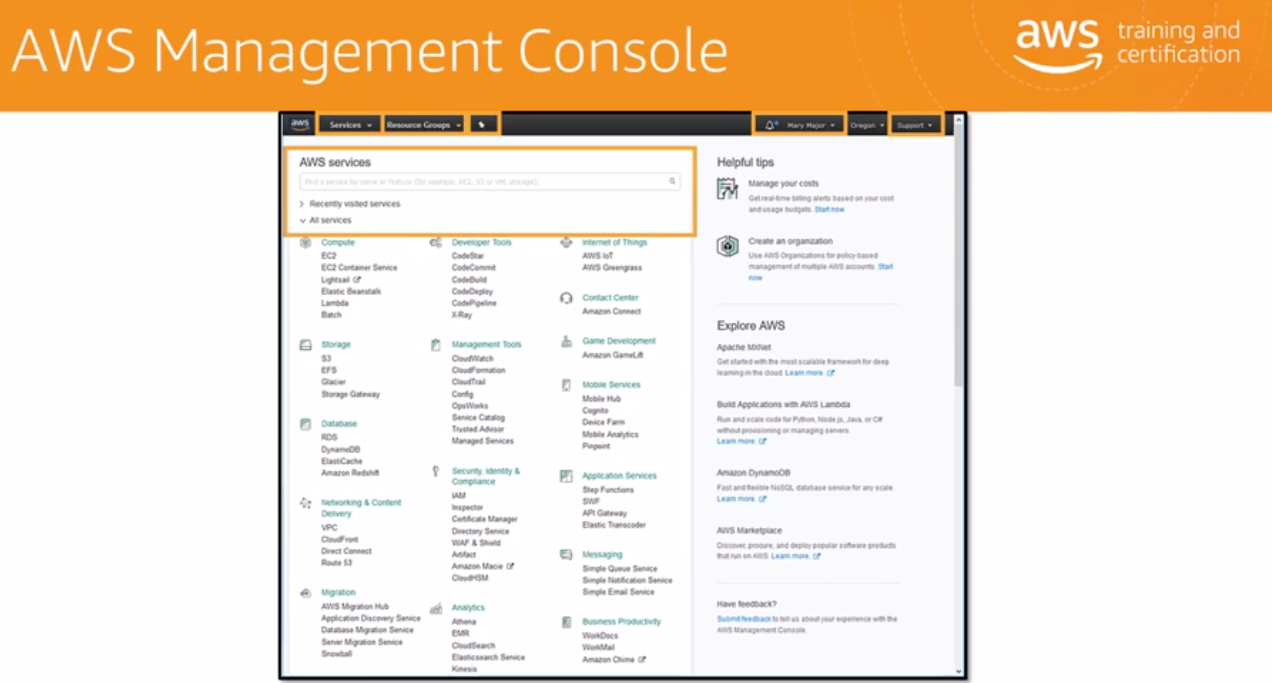Open API Gateway service link
Screen dimensions: 1272x683
(x=605, y=513)
